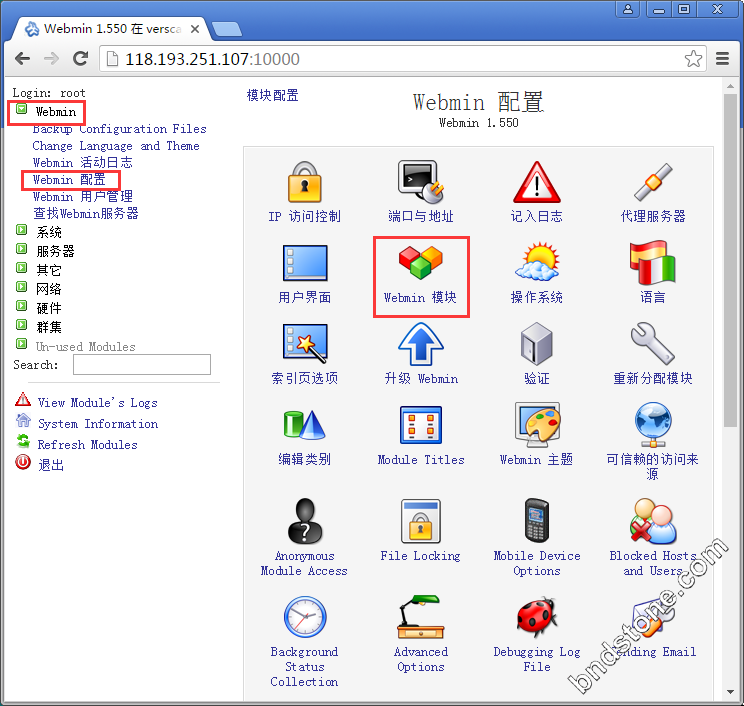Screen dimensions: 744x706
Task: Expand the 服务器 category
Action: pos(21,249)
